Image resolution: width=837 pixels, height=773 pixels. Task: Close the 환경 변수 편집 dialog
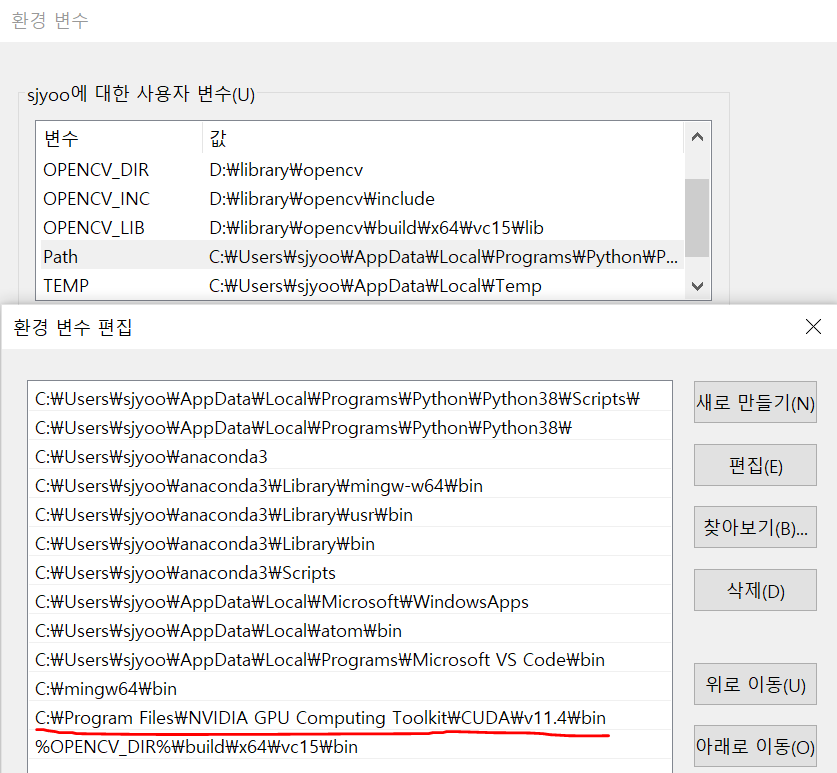813,327
